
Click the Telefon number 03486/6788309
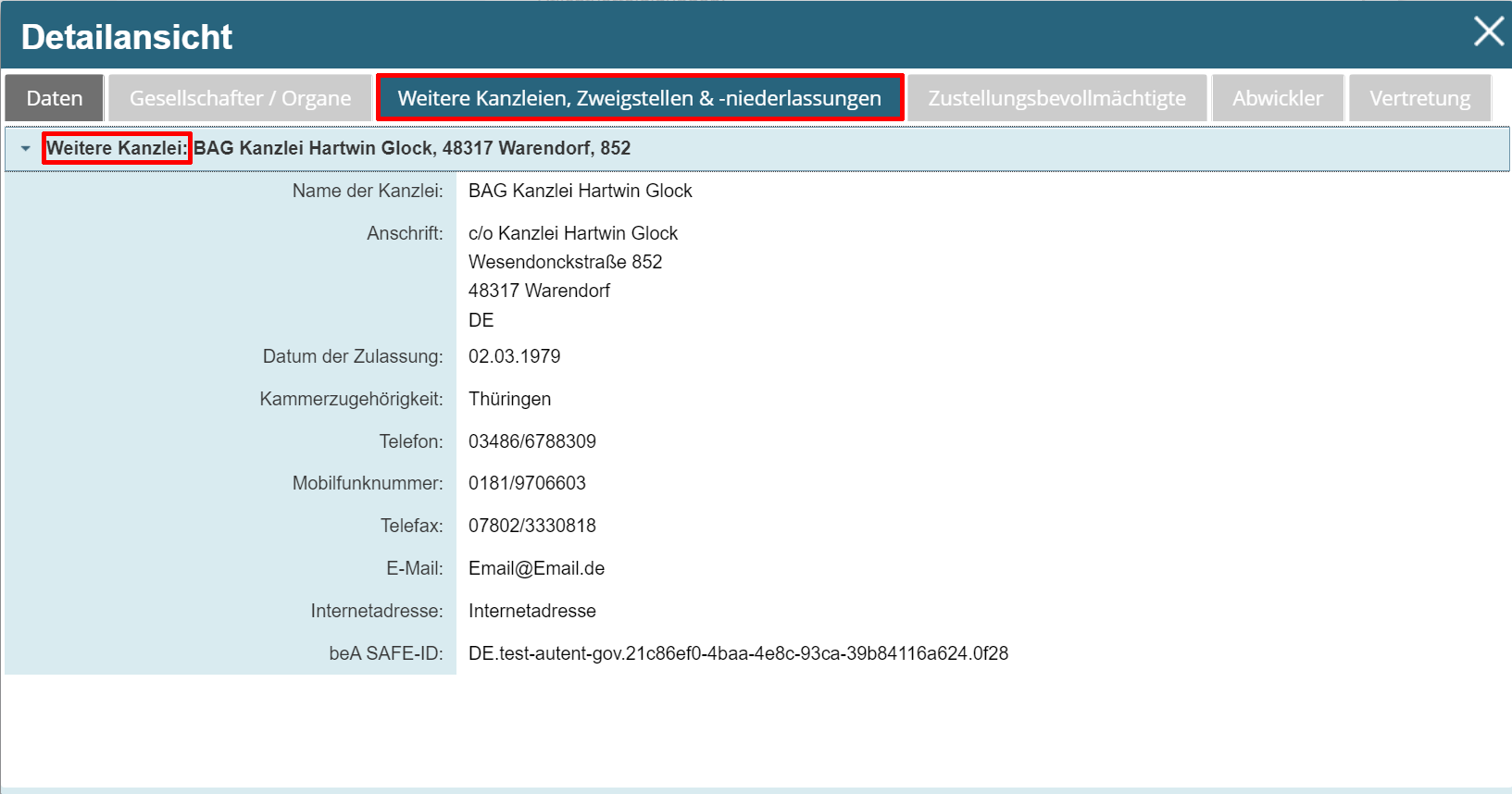coord(531,441)
